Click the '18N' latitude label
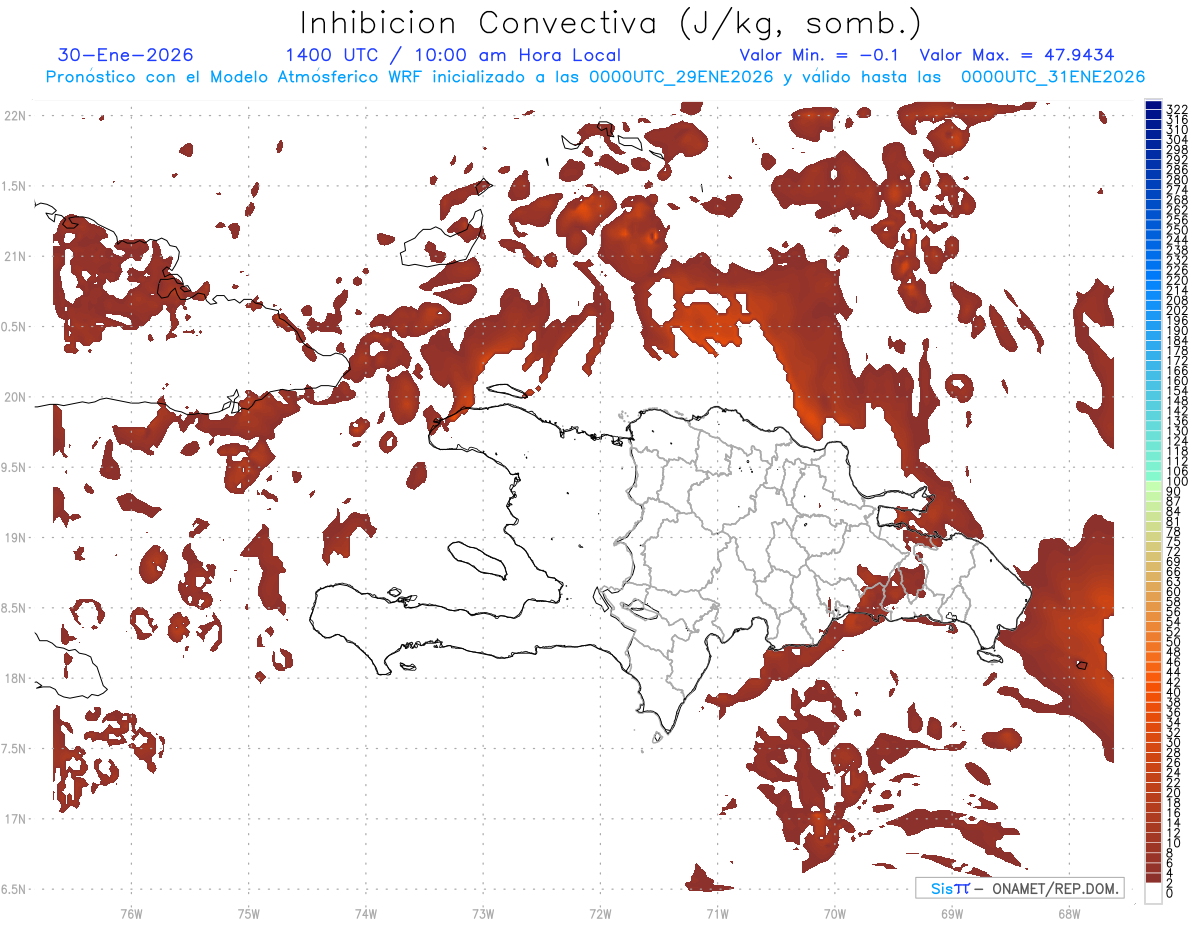The height and width of the screenshot is (927, 1200). [x=14, y=678]
